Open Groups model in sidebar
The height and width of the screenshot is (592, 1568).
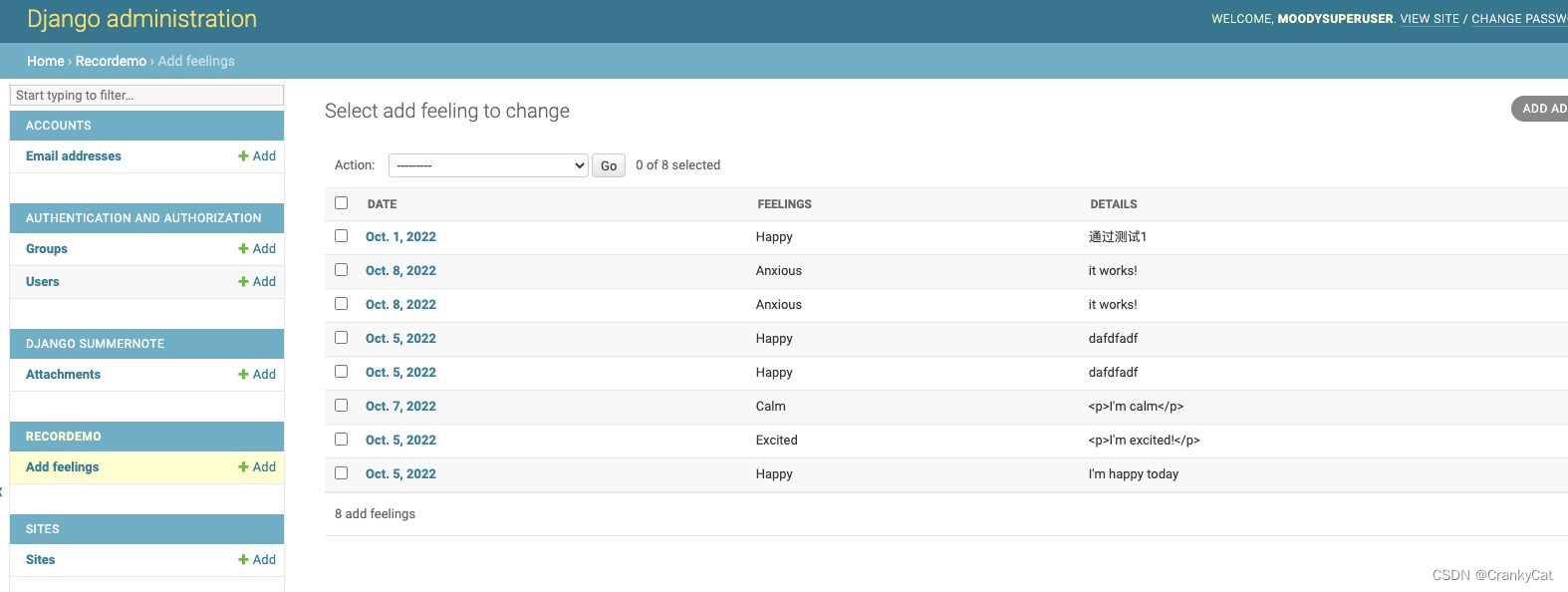coord(47,249)
